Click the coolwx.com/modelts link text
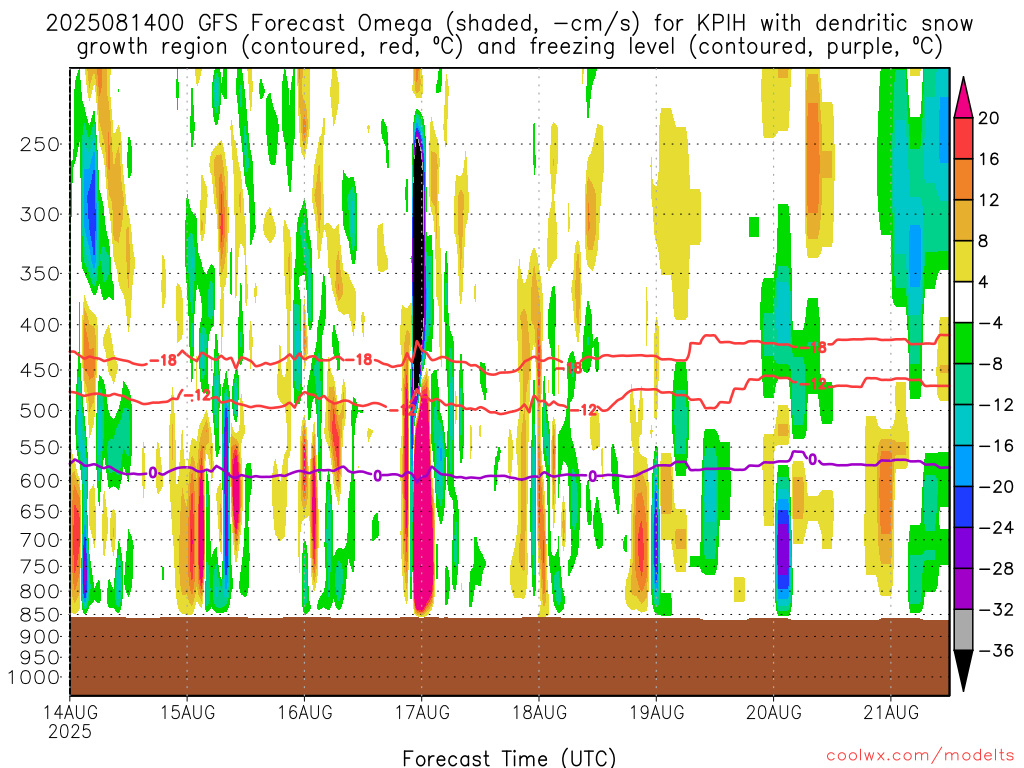The width and height of the screenshot is (1024, 768). pyautogui.click(x=920, y=756)
